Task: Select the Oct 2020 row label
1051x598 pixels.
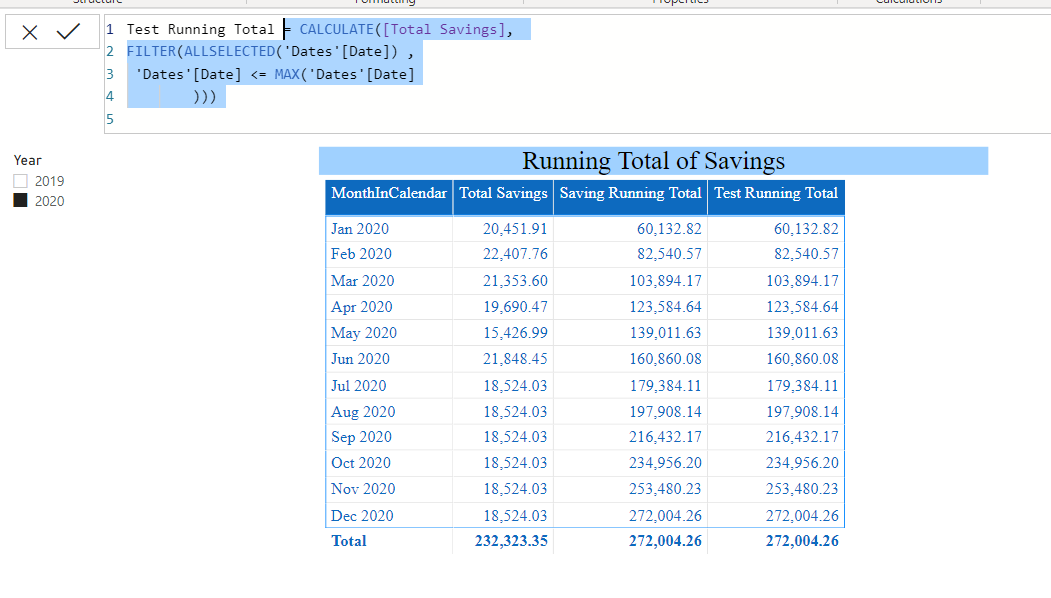Action: [361, 463]
